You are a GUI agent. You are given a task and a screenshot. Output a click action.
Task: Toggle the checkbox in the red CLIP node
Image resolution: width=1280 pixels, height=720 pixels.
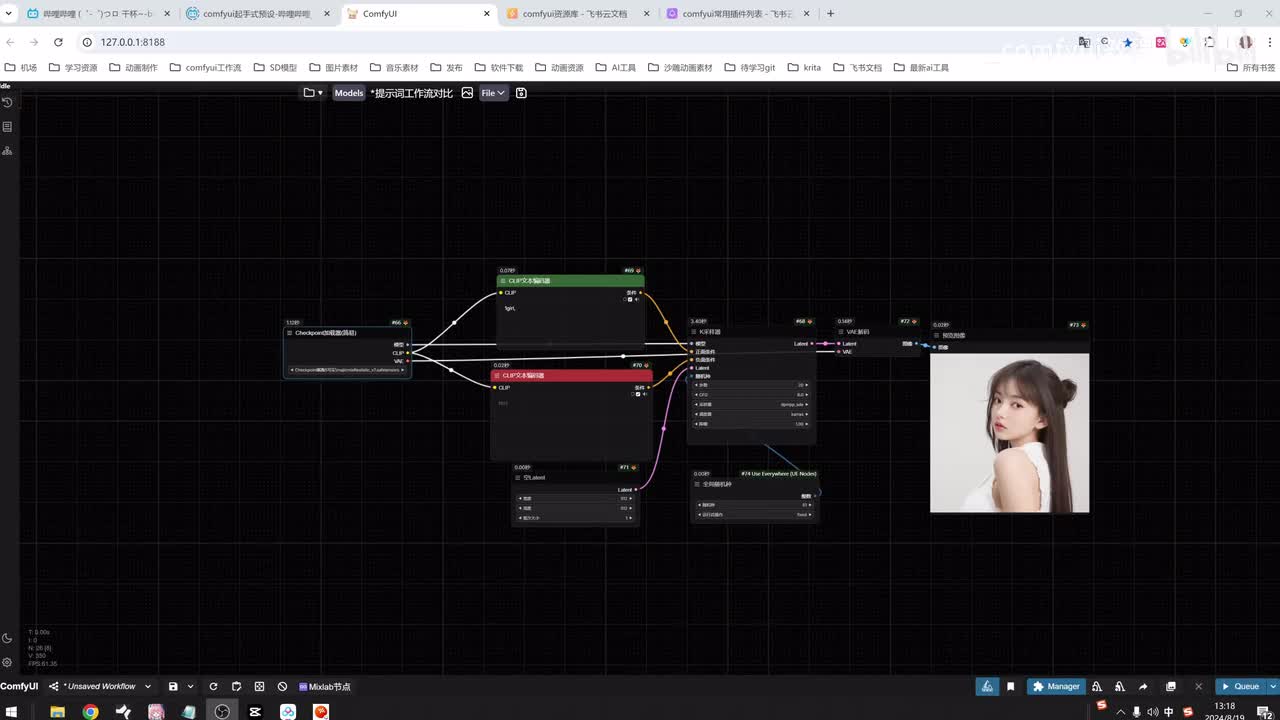(x=637, y=394)
